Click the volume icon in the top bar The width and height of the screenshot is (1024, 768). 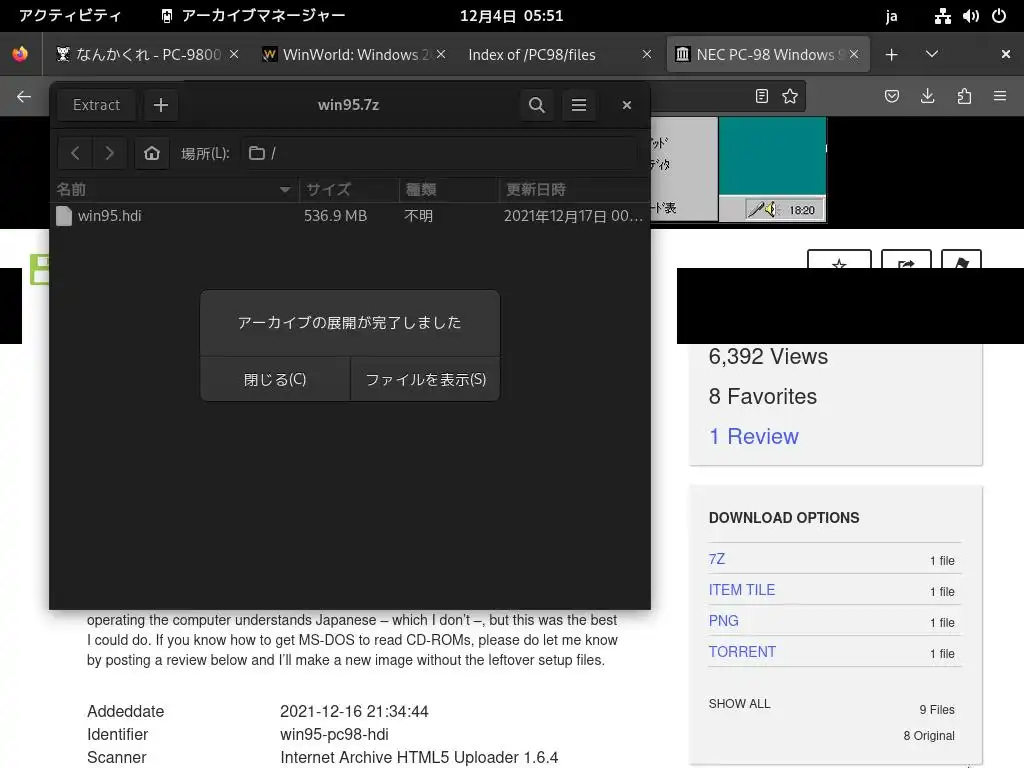[970, 16]
